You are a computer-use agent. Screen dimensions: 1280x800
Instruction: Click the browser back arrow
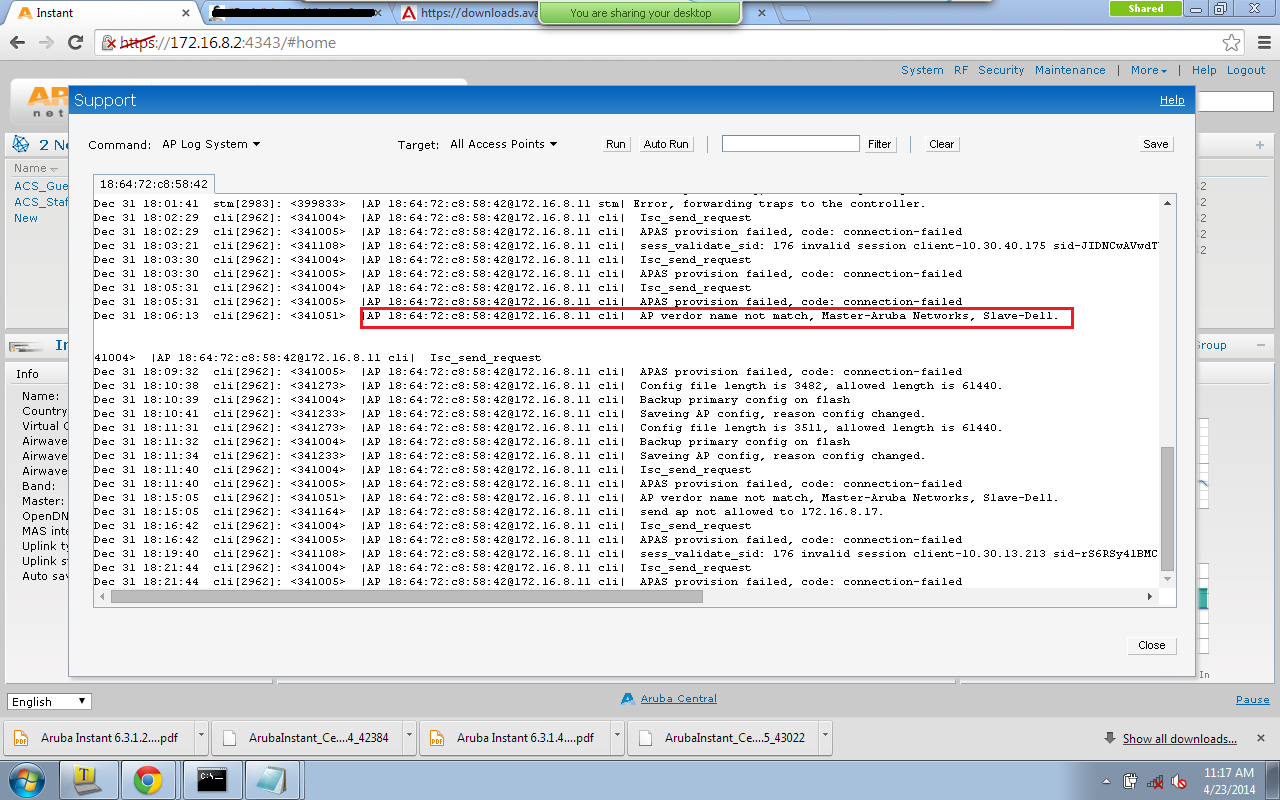tap(17, 43)
